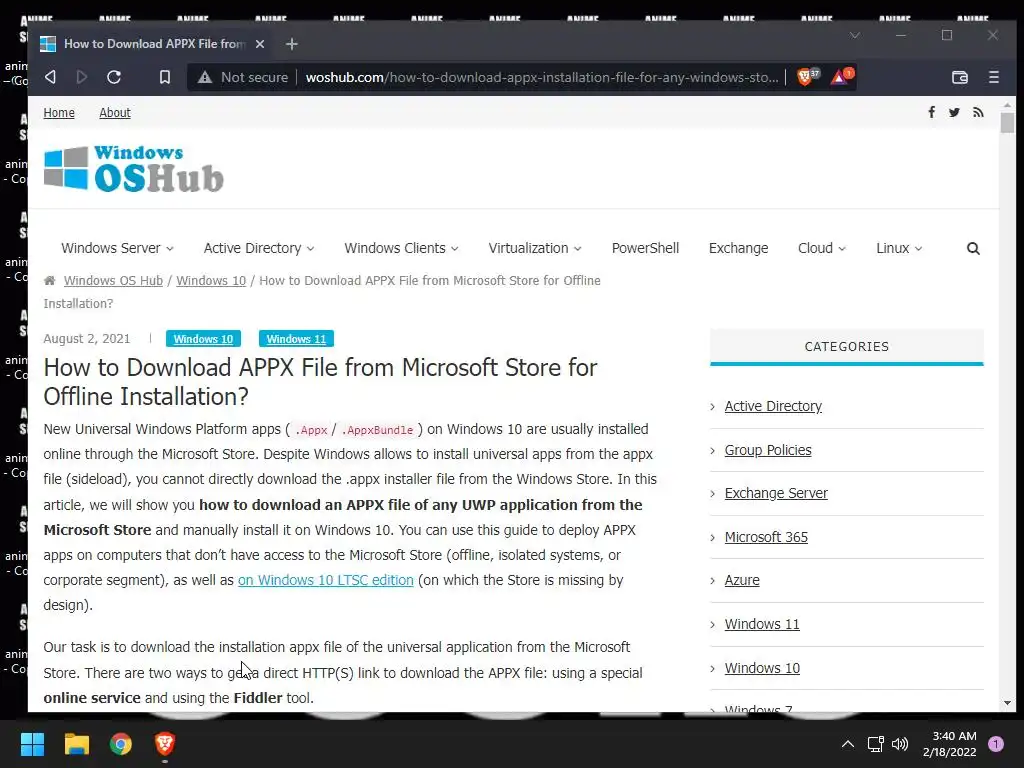Open the Group Policies category

(x=768, y=450)
